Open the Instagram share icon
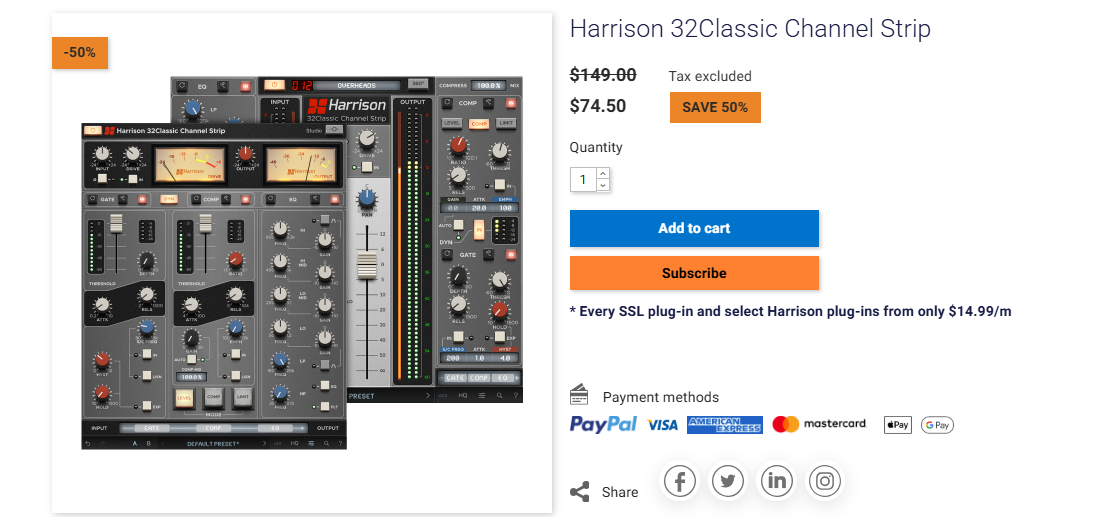The height and width of the screenshot is (517, 1117). [x=824, y=481]
